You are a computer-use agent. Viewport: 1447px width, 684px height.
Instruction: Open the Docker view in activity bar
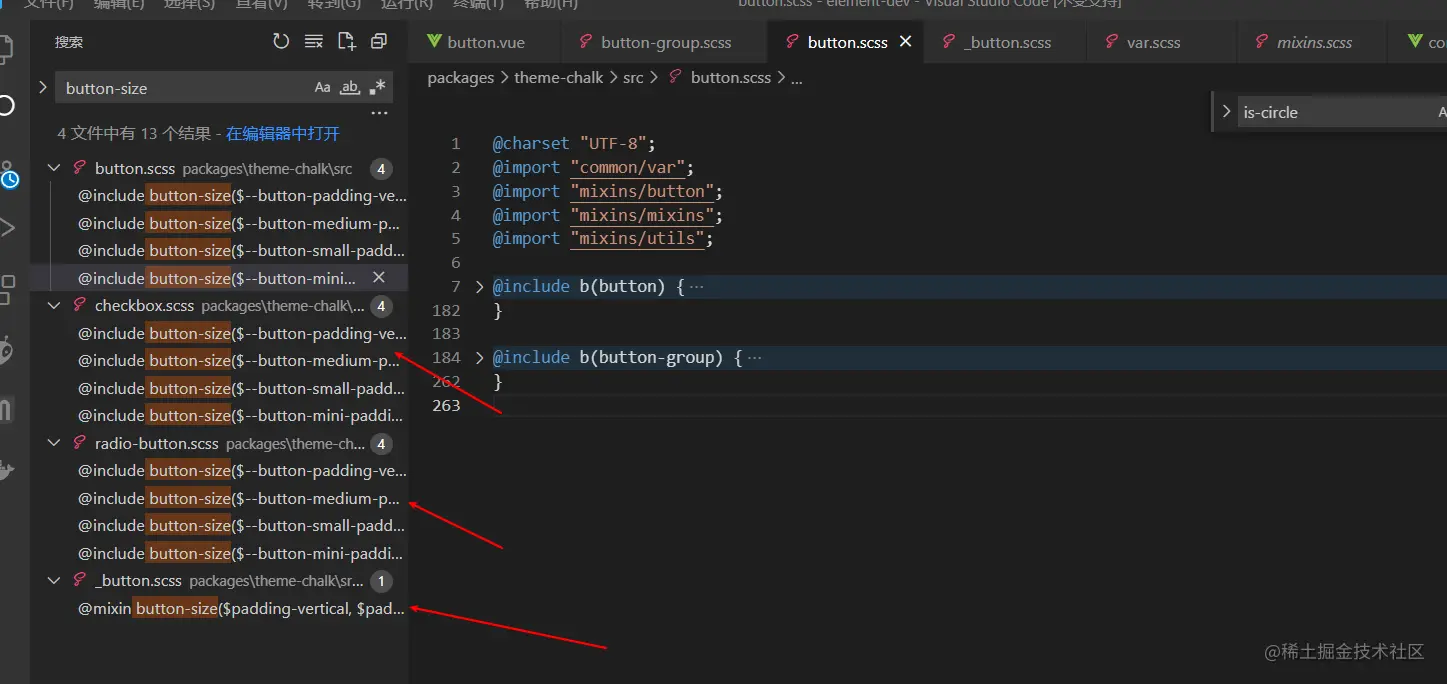point(8,469)
